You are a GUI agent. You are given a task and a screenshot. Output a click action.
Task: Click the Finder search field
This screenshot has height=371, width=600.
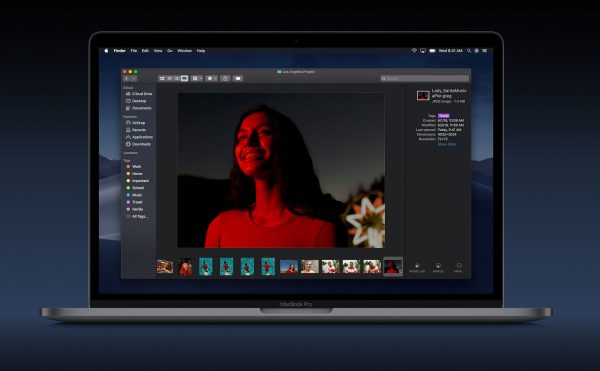click(424, 78)
